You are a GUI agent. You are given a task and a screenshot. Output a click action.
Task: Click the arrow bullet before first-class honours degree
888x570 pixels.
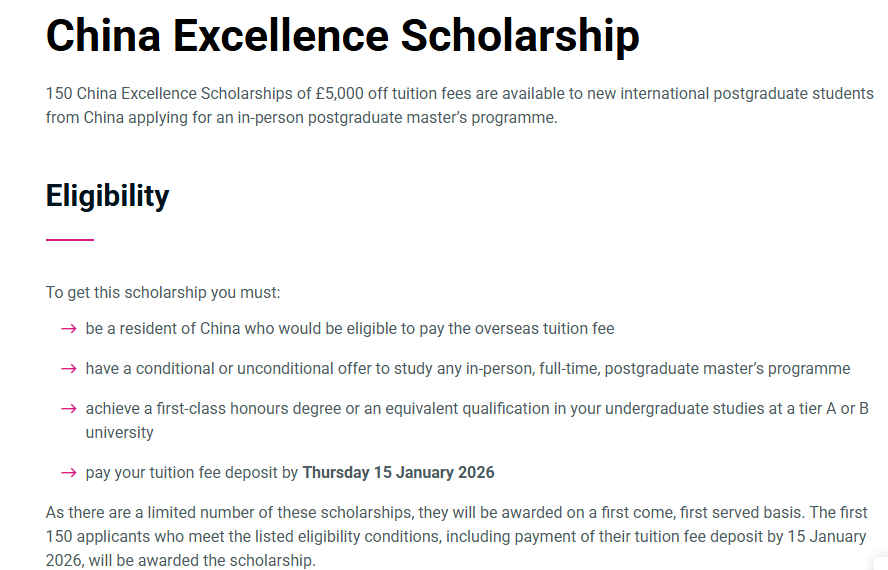tap(68, 409)
